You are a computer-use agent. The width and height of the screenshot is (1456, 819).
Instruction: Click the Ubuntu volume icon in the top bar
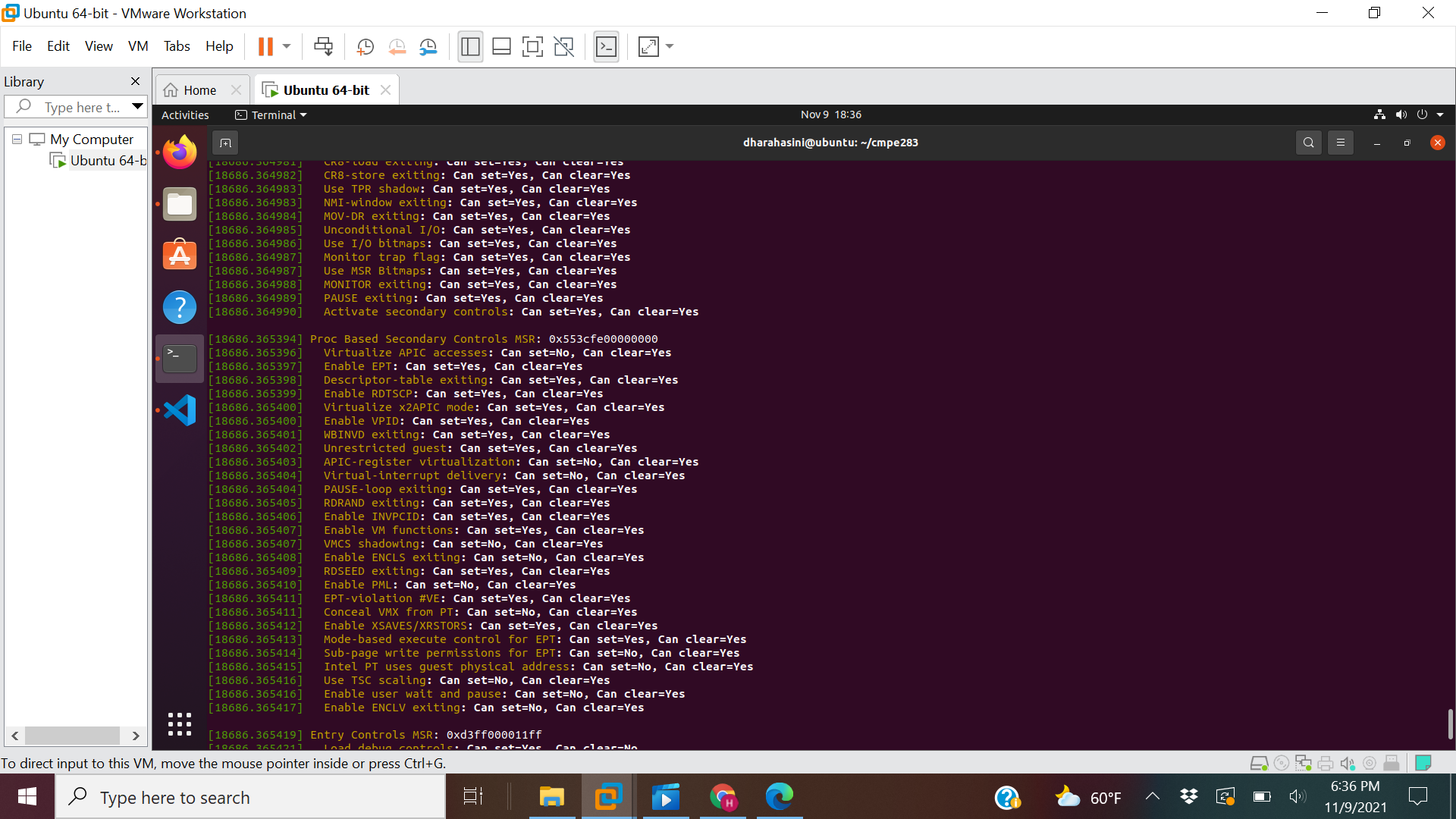pos(1401,115)
